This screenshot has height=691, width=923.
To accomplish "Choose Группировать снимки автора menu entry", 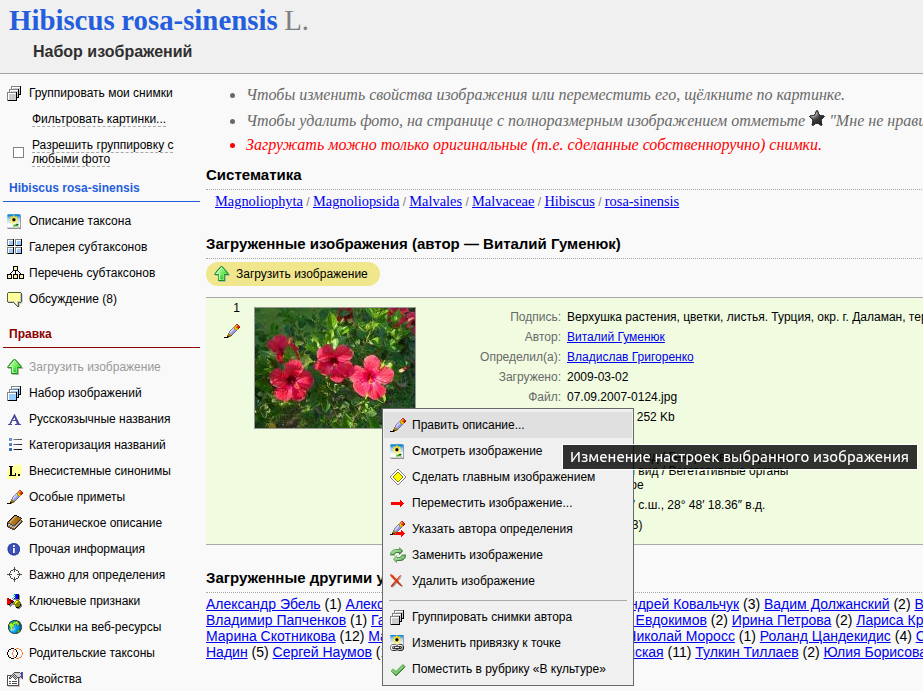I will click(x=508, y=617).
